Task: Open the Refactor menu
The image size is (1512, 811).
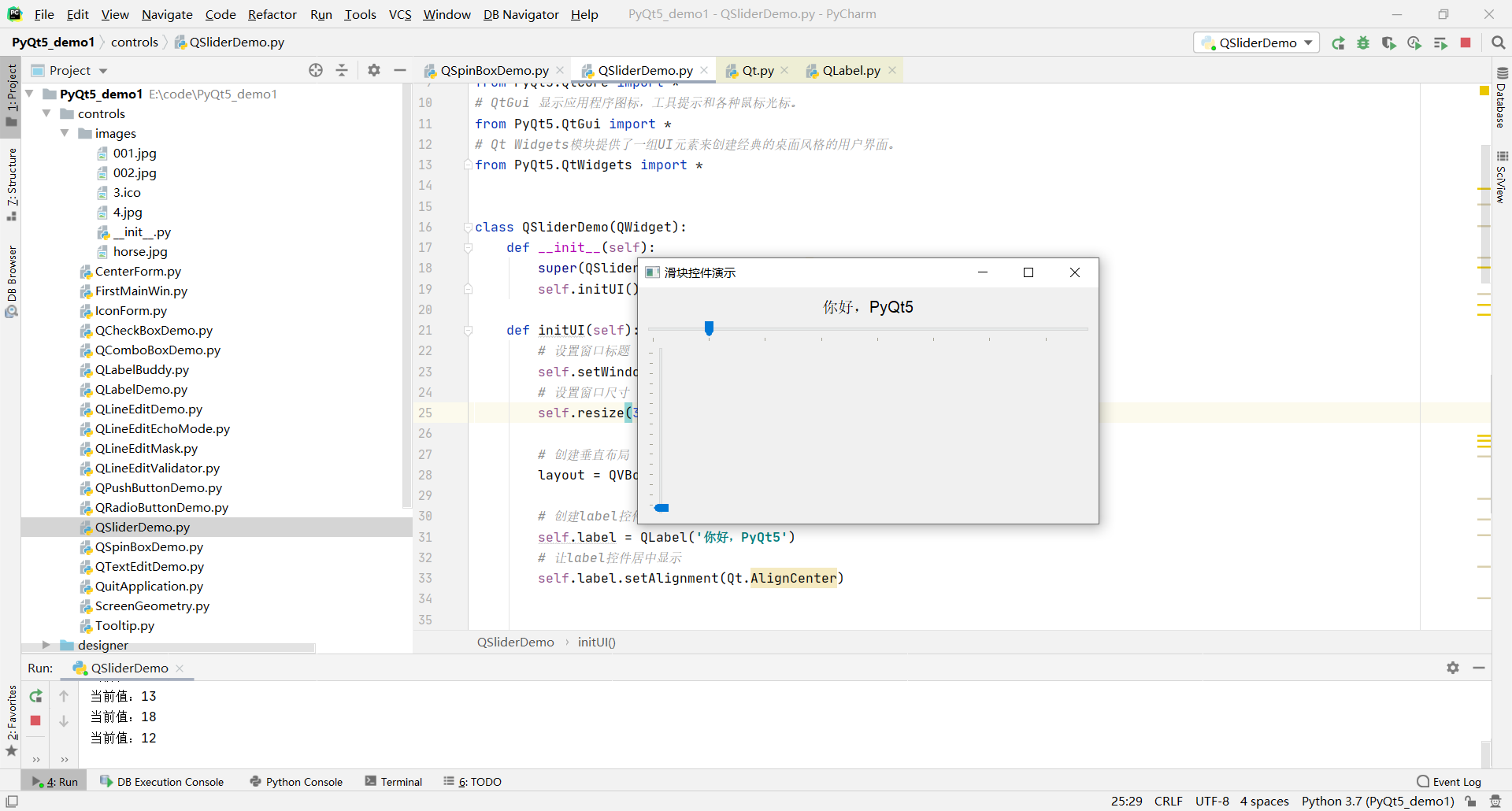Action: tap(272, 14)
